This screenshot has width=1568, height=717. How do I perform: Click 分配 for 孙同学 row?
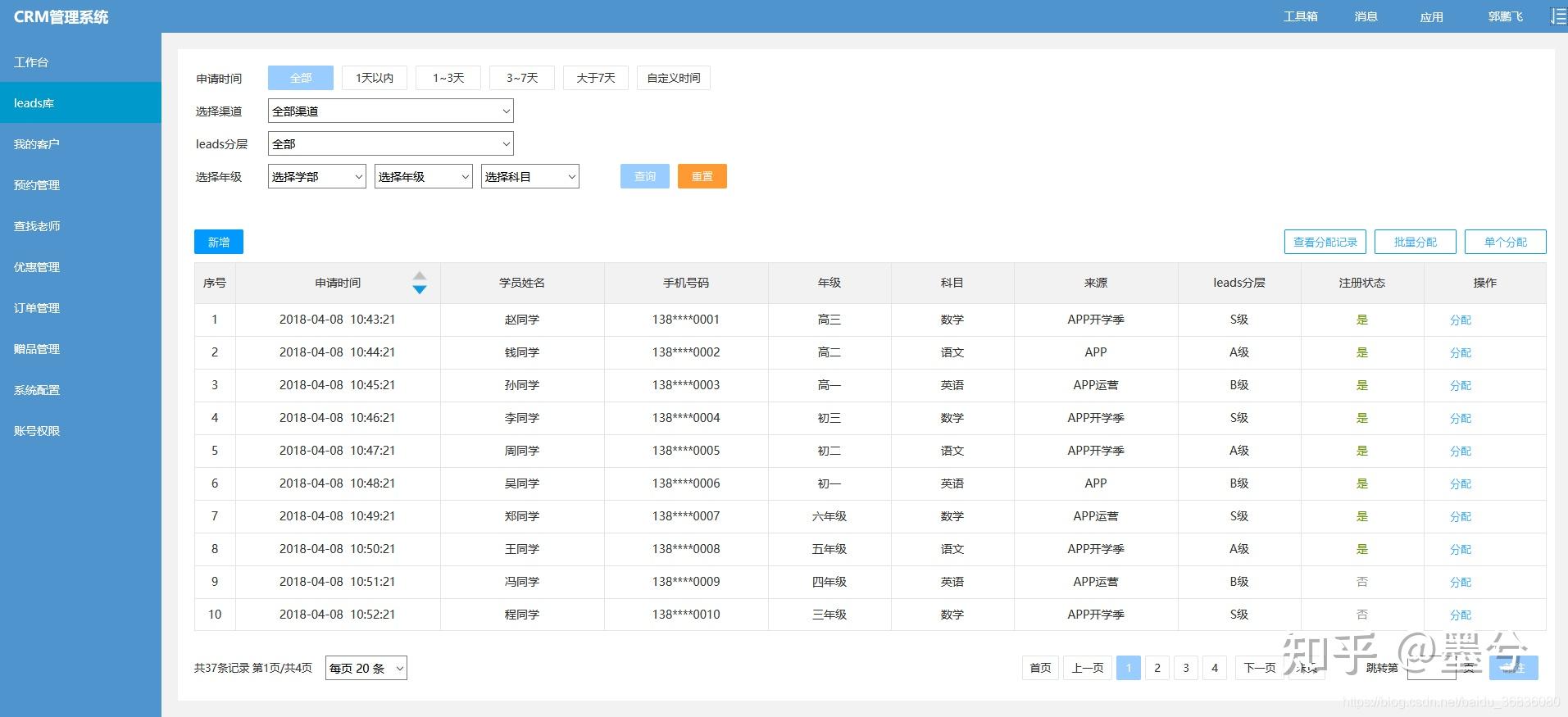[1461, 385]
